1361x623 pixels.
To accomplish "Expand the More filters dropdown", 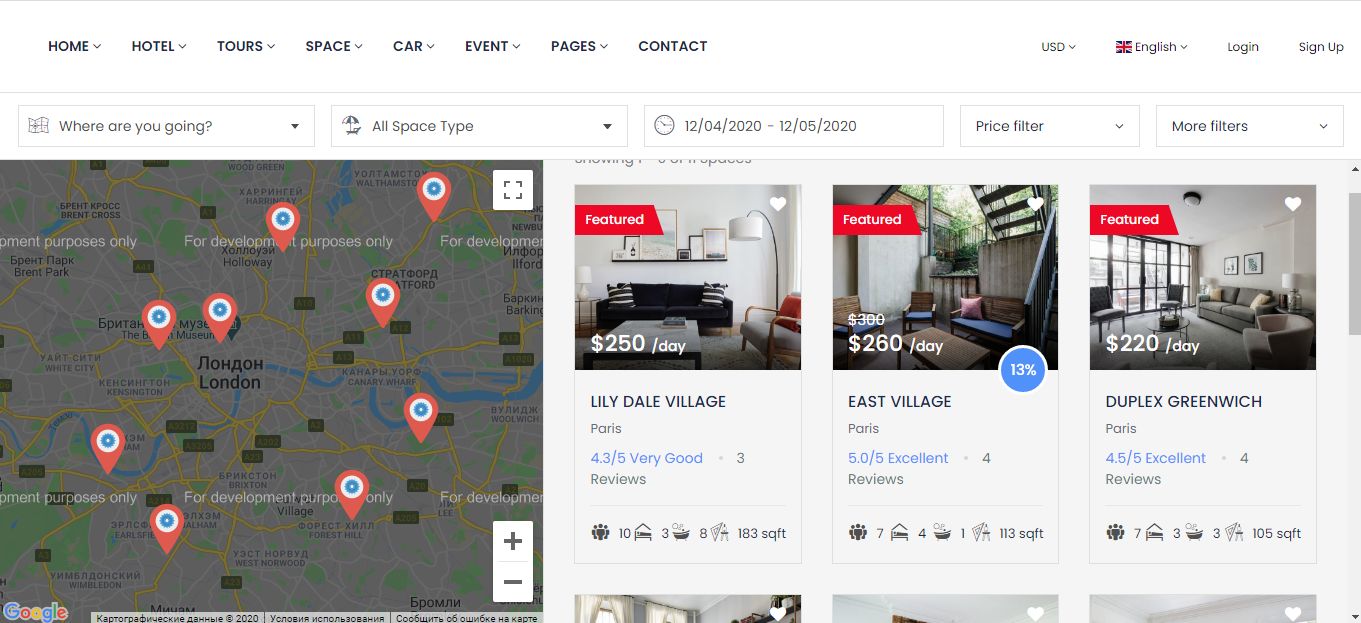I will (x=1250, y=126).
